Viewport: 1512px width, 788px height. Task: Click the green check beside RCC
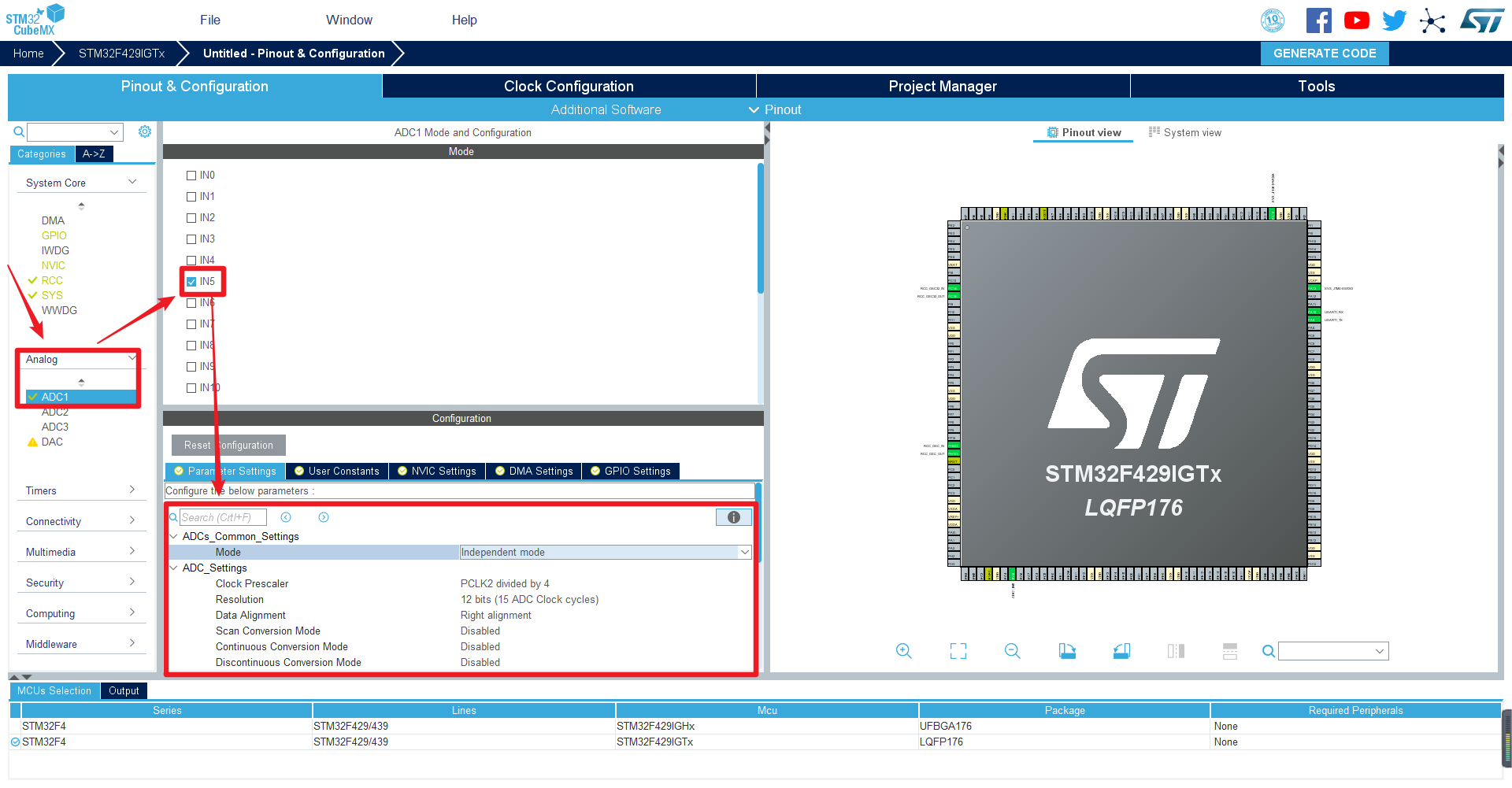pos(32,280)
